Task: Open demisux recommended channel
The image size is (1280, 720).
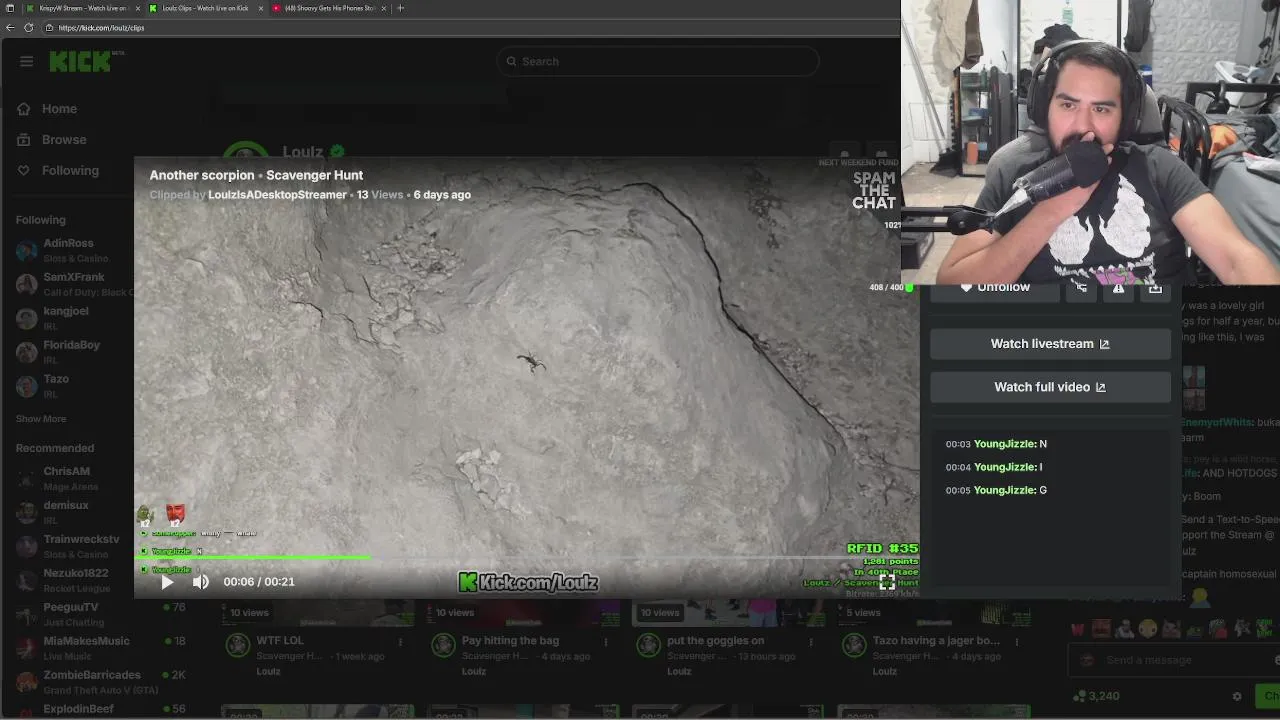Action: point(65,512)
